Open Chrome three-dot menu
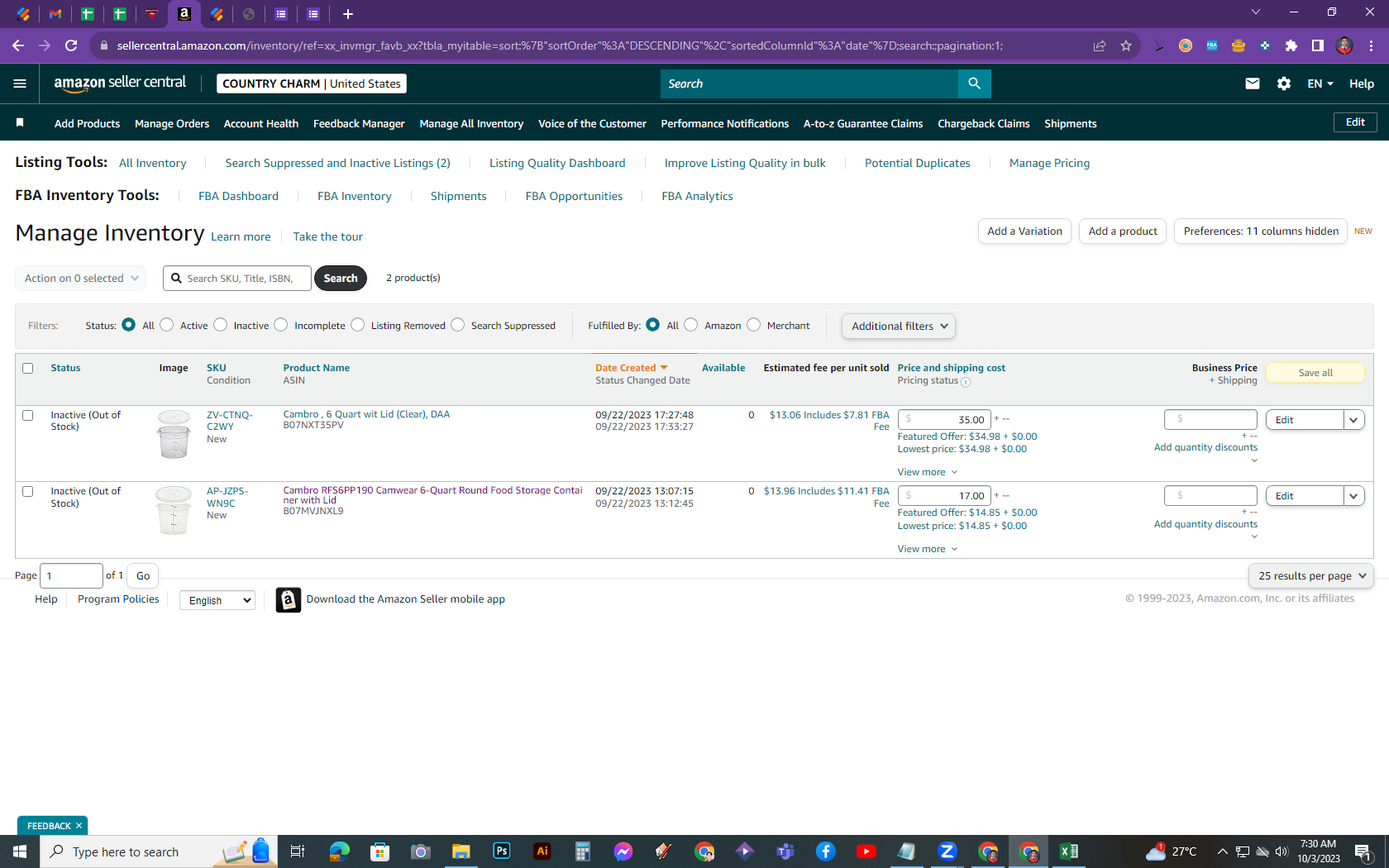This screenshot has width=1389, height=868. (x=1371, y=45)
